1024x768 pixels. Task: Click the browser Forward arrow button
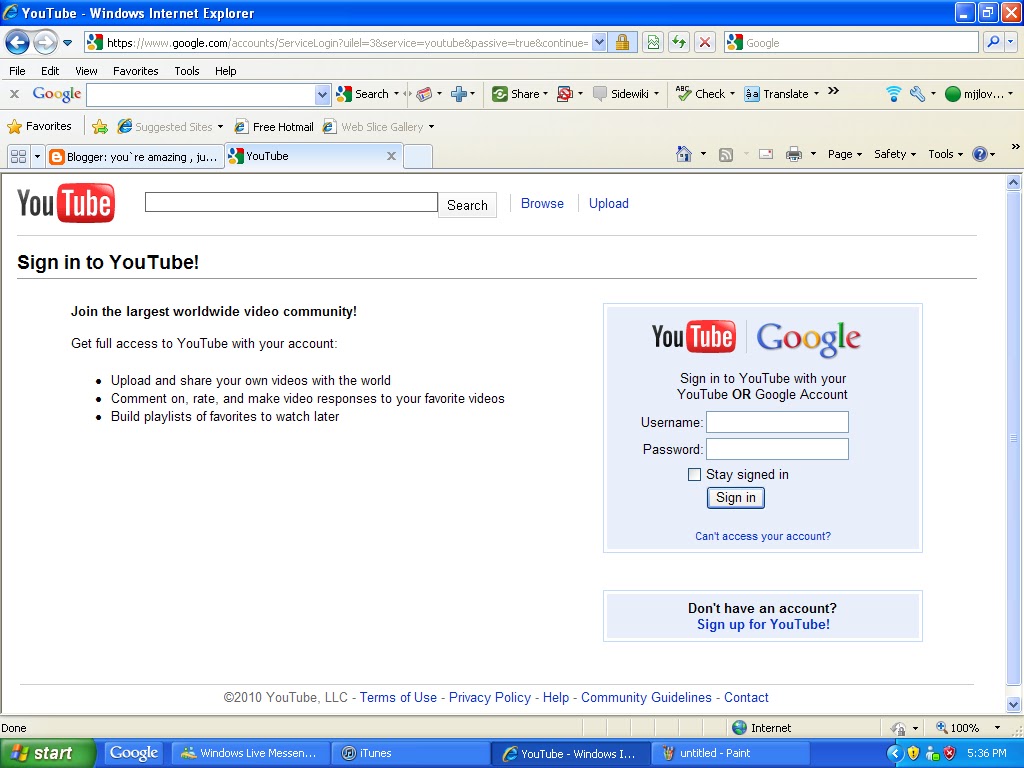45,43
